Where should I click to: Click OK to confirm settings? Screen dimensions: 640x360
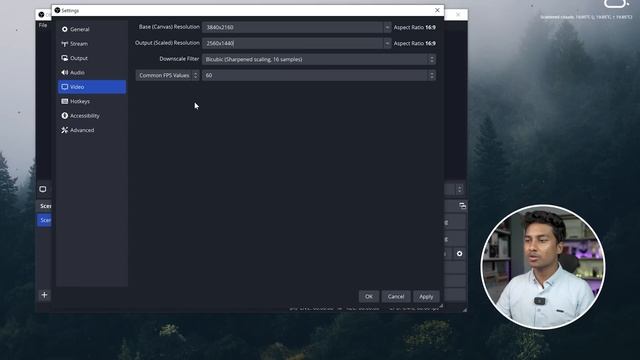(369, 297)
